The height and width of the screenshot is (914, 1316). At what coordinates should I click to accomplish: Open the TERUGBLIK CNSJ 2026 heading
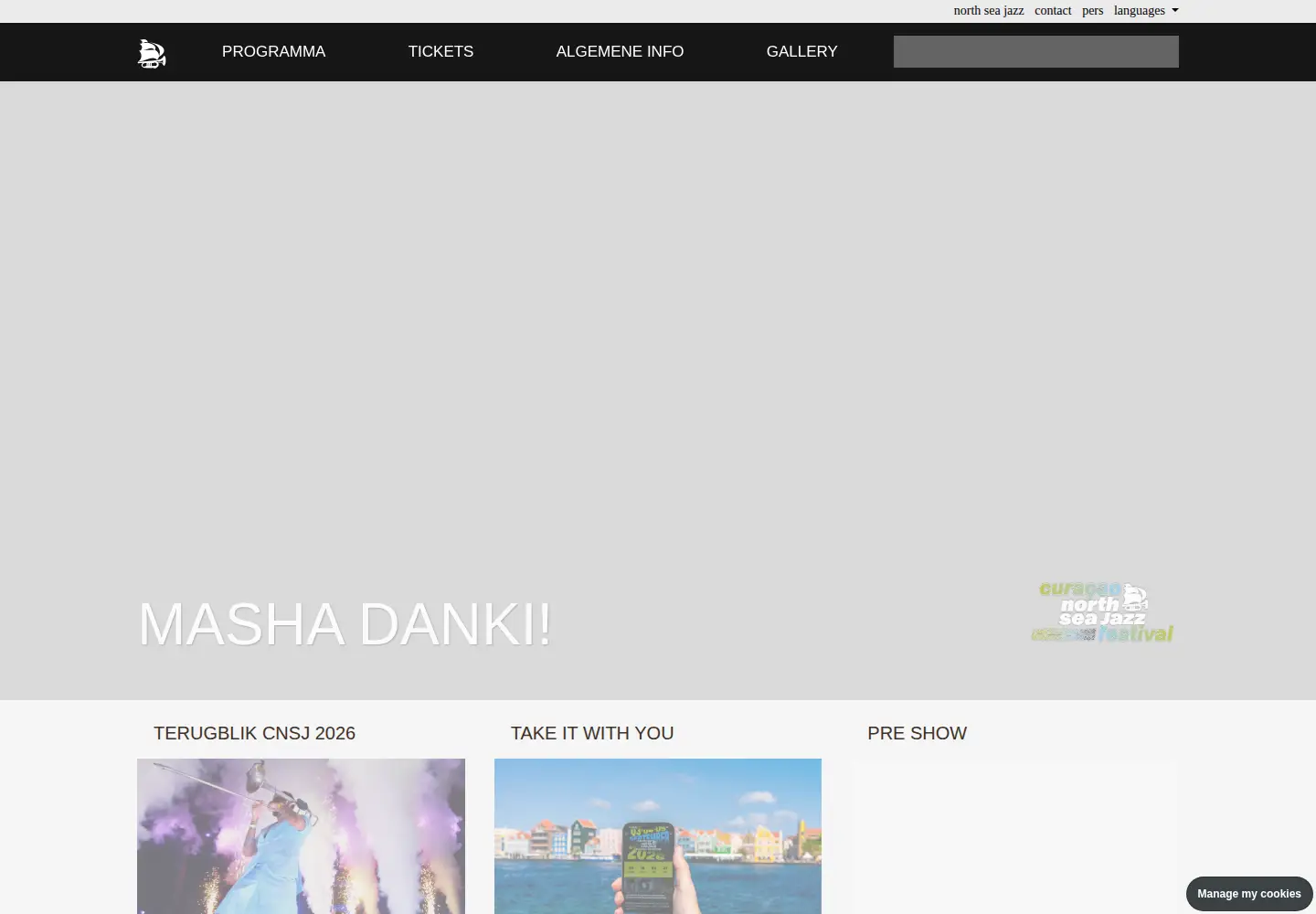(254, 733)
